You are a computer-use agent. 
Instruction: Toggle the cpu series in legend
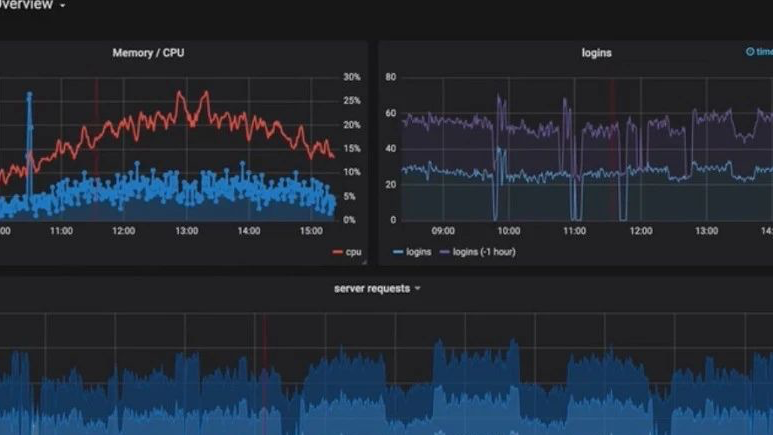pyautogui.click(x=353, y=252)
